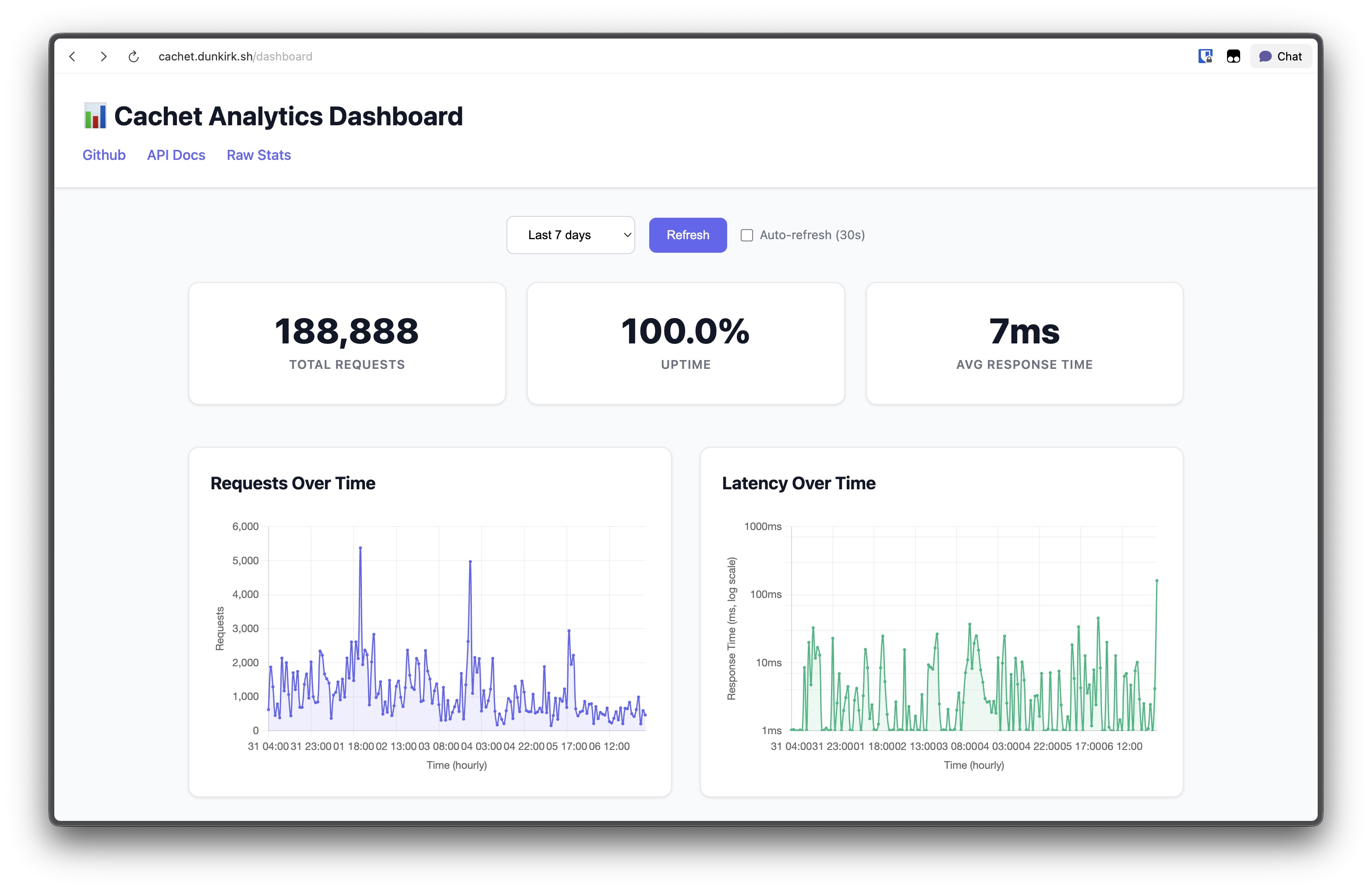Click the 100.0% Uptime stat card

tap(686, 343)
